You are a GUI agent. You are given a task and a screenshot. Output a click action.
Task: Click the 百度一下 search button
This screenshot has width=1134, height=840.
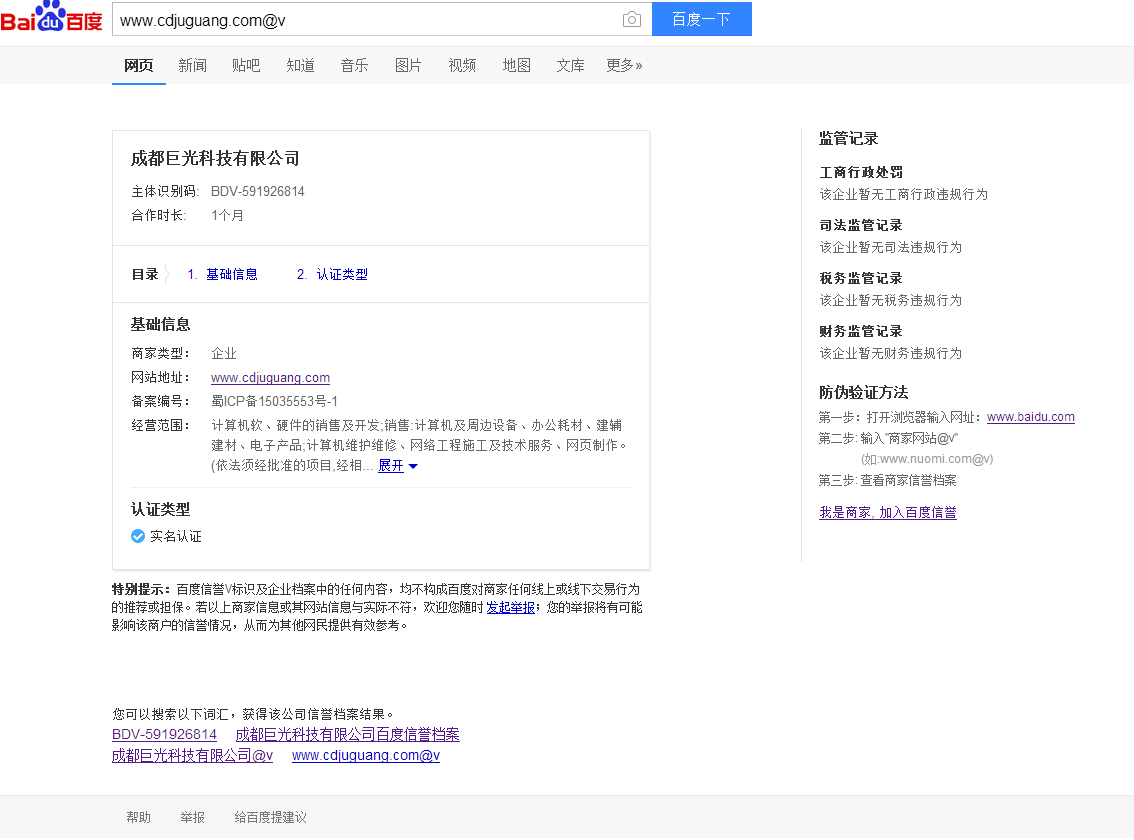(x=702, y=19)
